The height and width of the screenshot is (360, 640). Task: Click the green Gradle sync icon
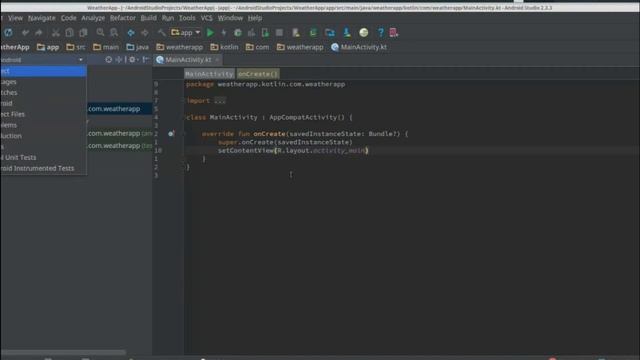pyautogui.click(x=313, y=33)
